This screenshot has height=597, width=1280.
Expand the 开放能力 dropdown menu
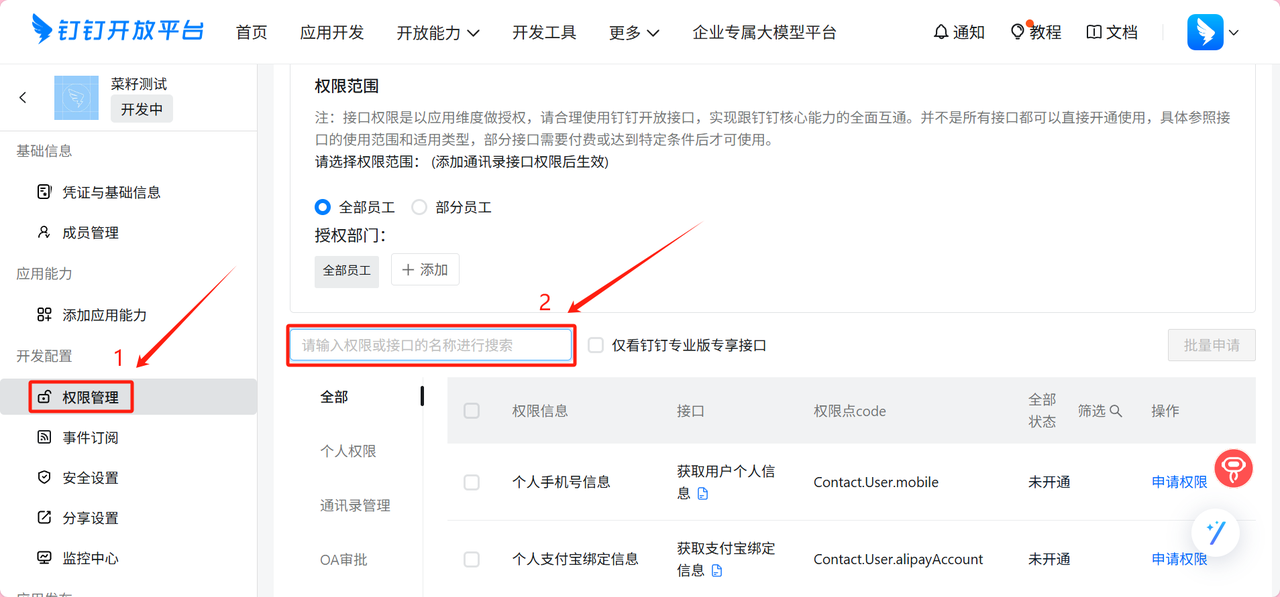click(438, 32)
